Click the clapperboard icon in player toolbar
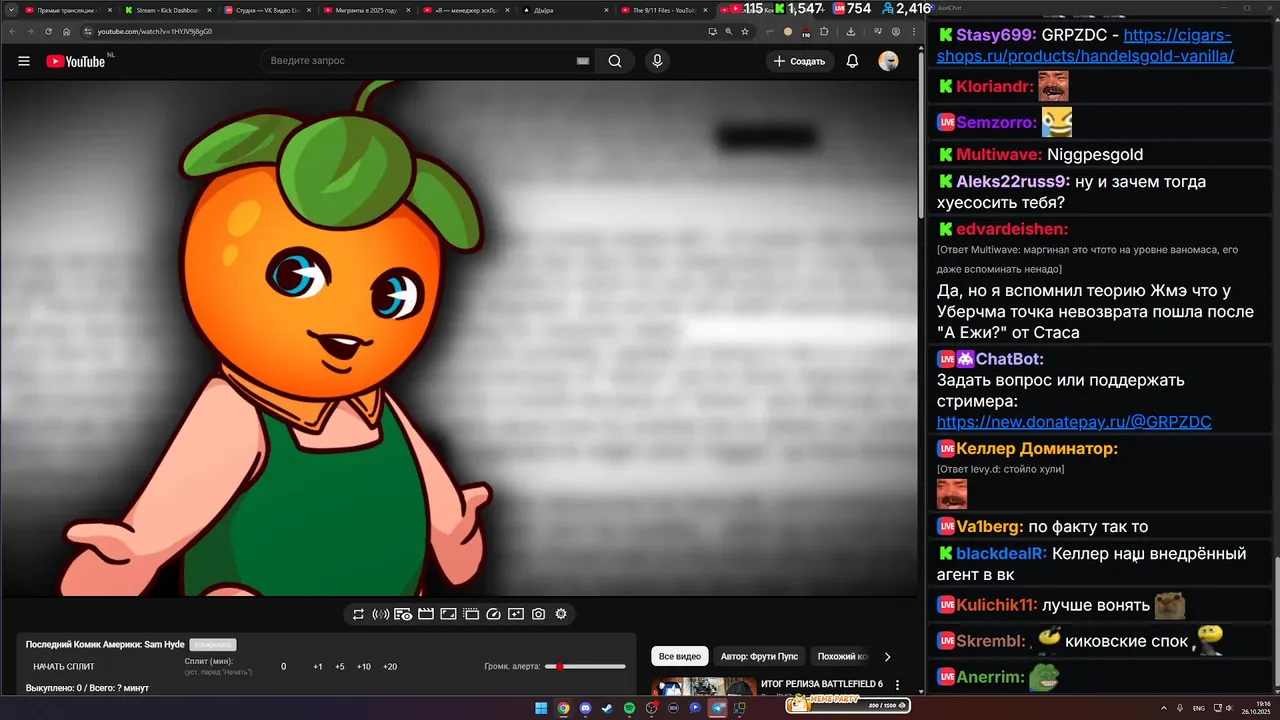Viewport: 1280px width, 720px height. (425, 614)
